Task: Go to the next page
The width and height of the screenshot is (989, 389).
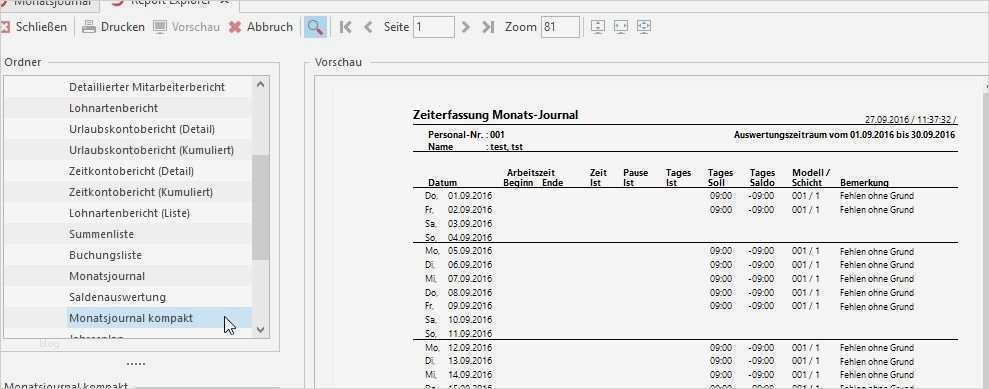Action: point(465,27)
